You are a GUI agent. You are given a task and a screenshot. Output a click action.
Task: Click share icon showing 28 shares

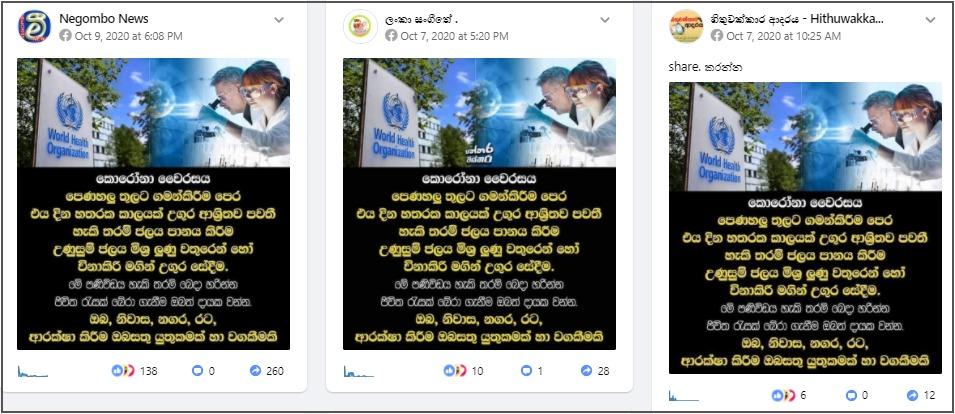click(x=587, y=370)
